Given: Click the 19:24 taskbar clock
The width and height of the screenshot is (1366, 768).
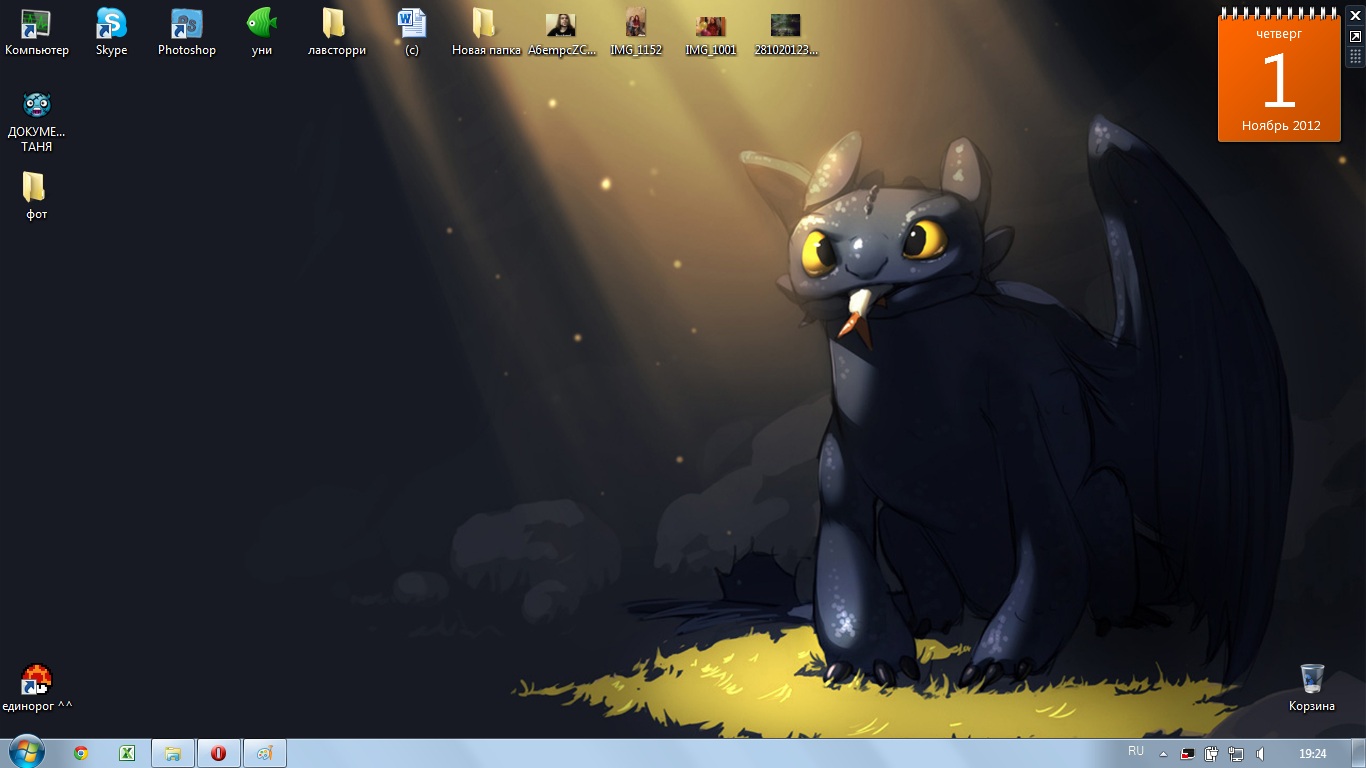Looking at the screenshot, I should click(1312, 754).
